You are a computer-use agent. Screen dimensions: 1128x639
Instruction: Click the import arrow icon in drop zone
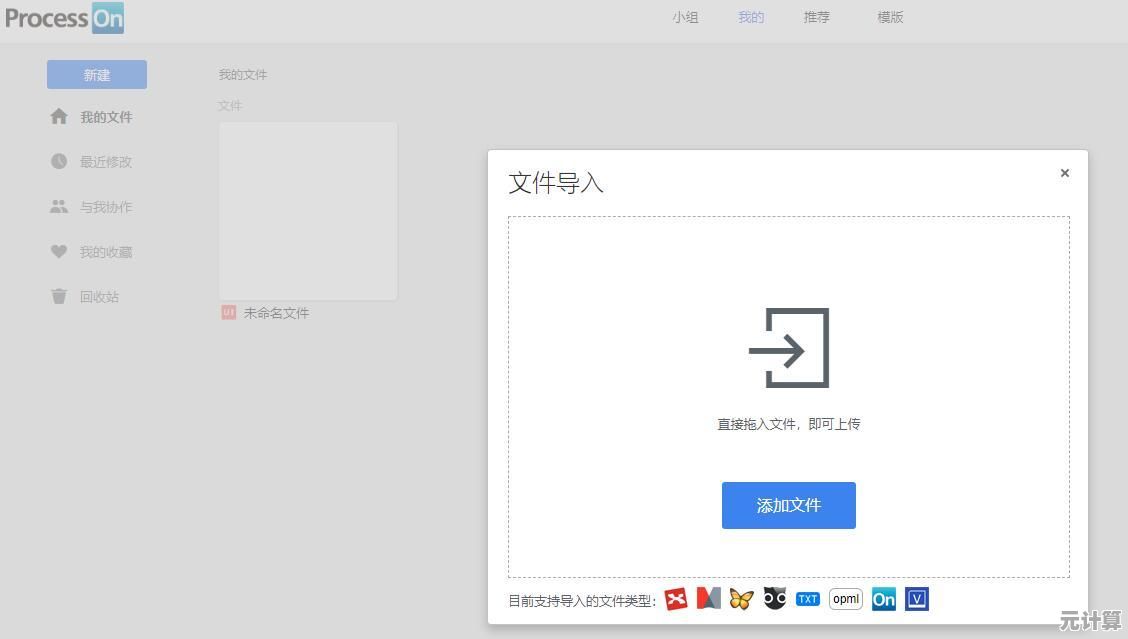(789, 348)
